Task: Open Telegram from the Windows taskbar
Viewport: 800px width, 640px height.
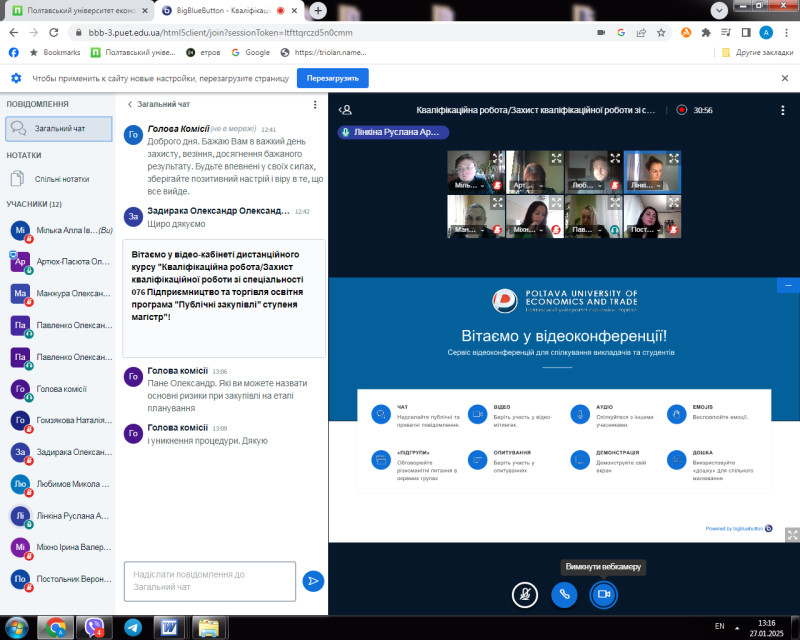Action: pos(133,627)
